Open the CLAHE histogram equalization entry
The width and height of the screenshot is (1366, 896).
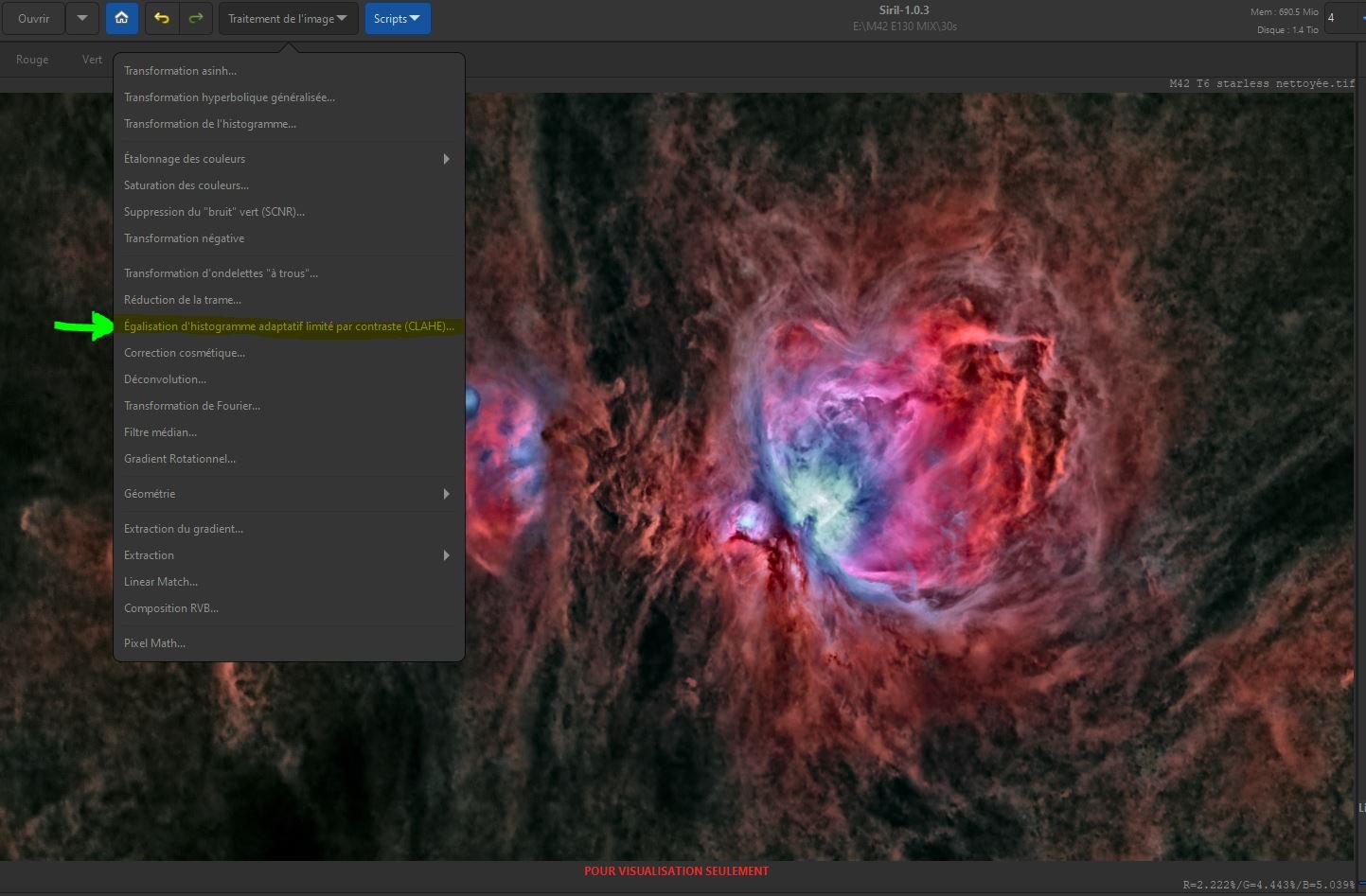289,326
